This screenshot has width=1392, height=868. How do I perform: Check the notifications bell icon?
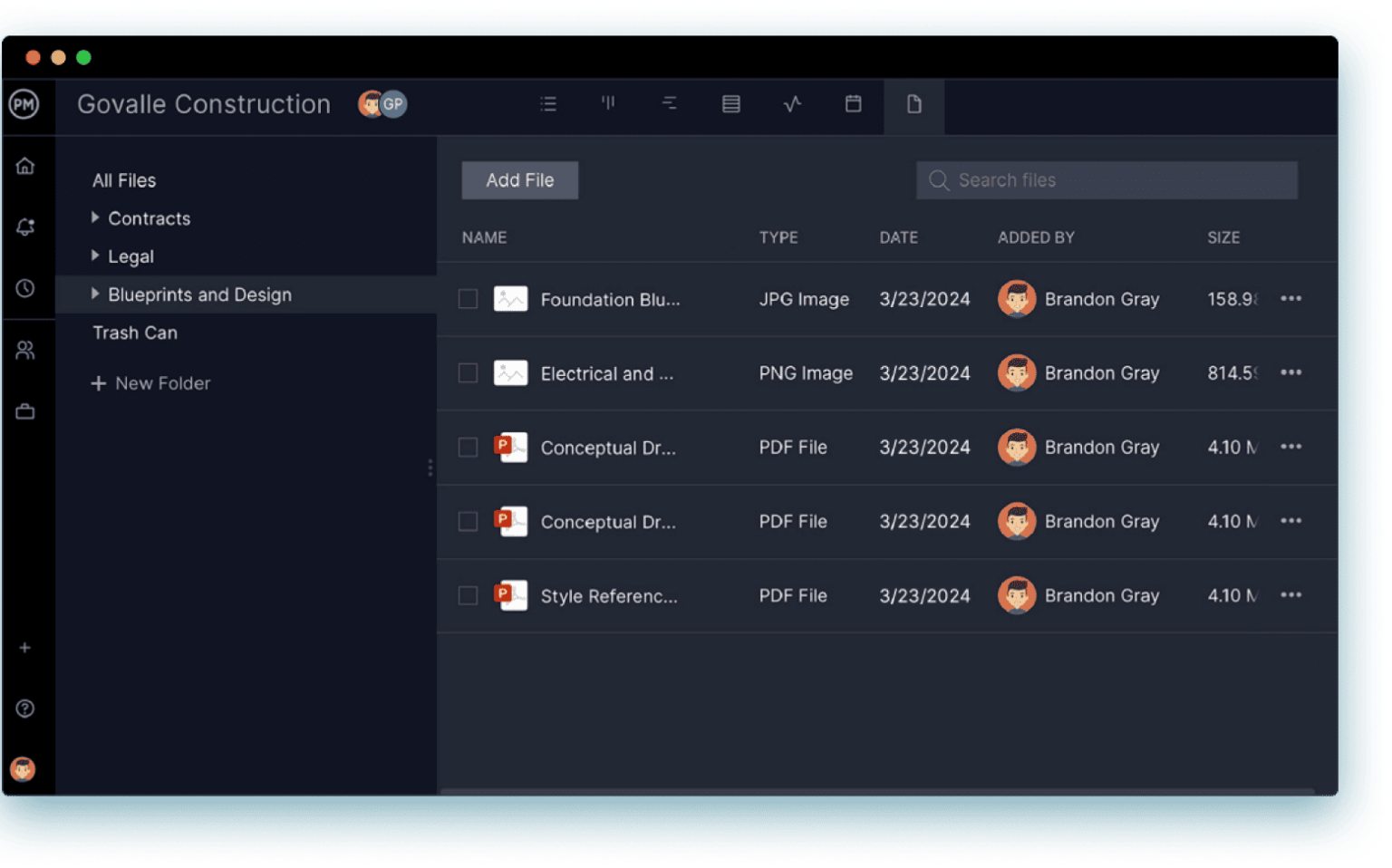point(25,227)
